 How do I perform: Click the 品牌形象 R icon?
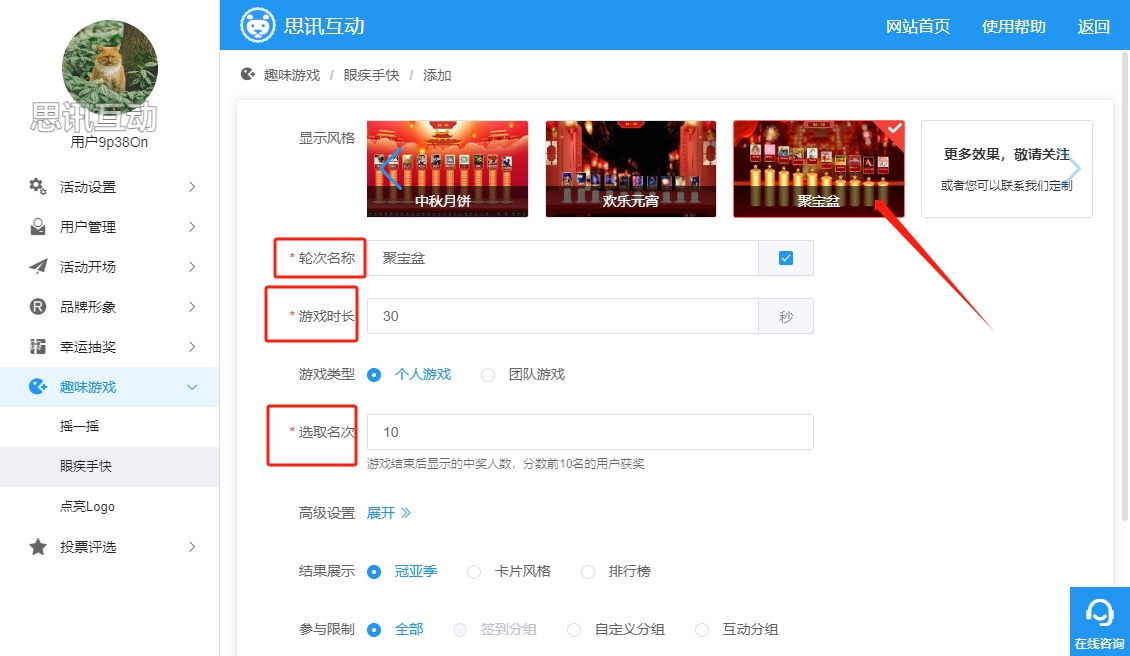38,307
